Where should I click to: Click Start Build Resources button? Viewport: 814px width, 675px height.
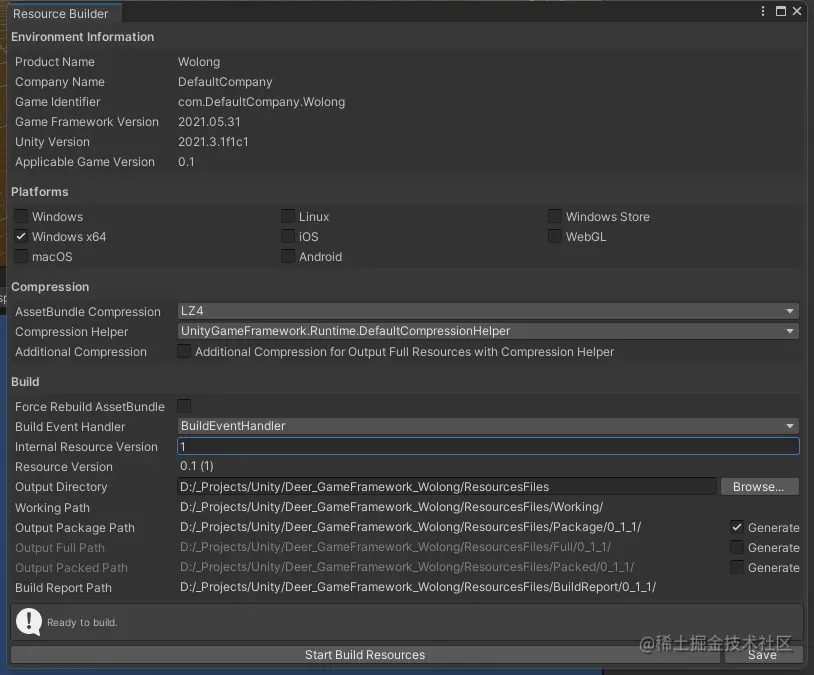click(x=365, y=655)
